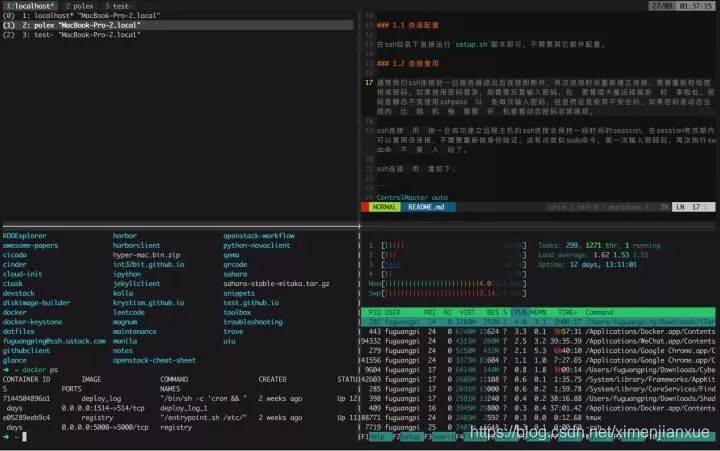The image size is (720, 451).
Task: Select htop process row PID 409
Action: pos(538,408)
